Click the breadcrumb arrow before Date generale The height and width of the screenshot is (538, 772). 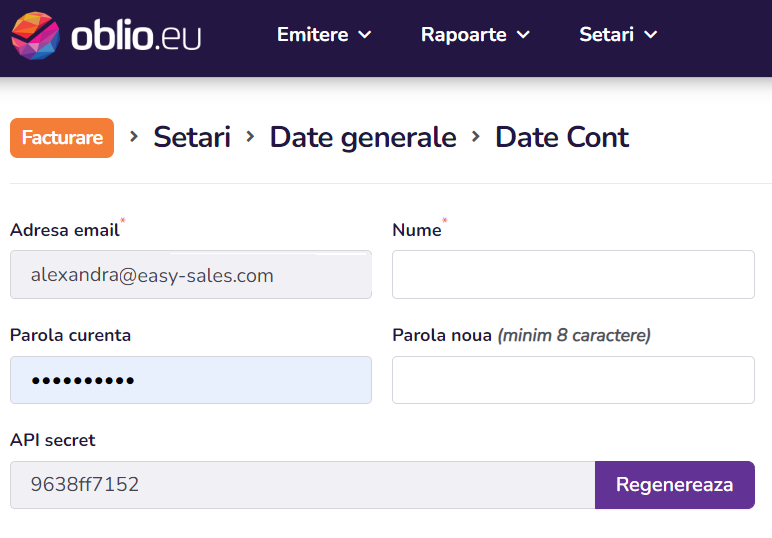point(250,136)
